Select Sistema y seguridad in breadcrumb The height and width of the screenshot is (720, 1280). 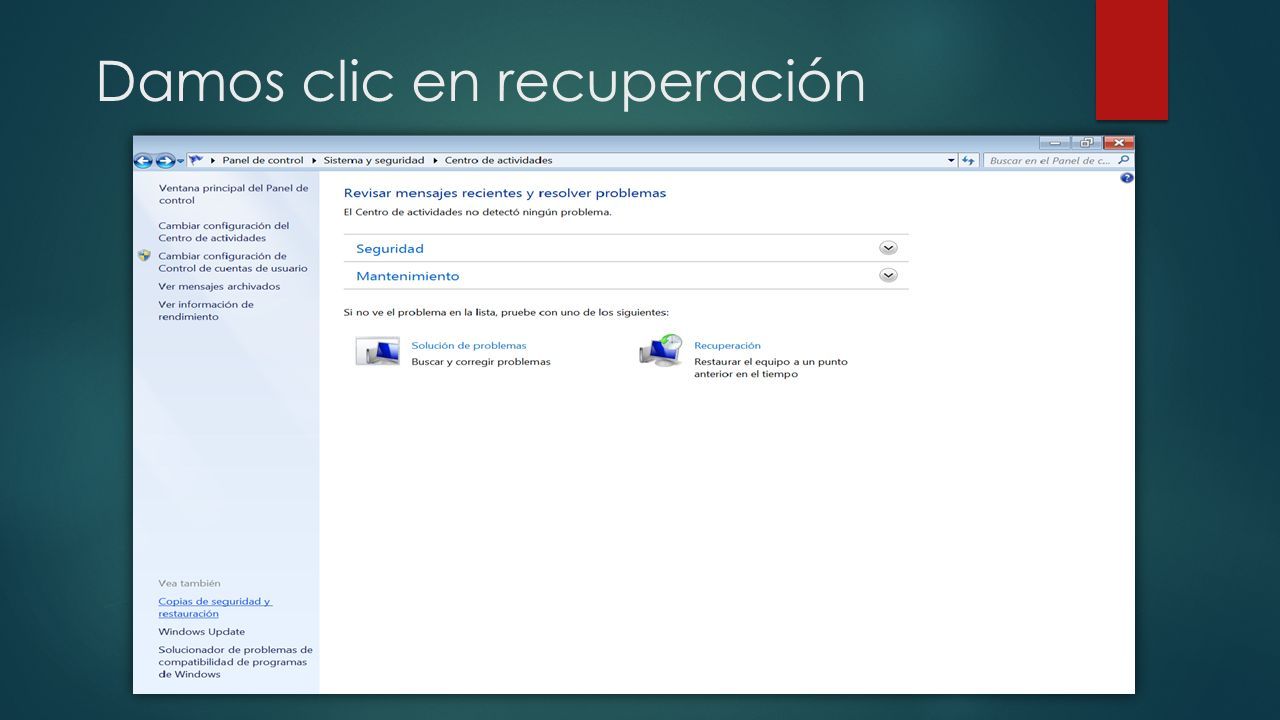(374, 160)
